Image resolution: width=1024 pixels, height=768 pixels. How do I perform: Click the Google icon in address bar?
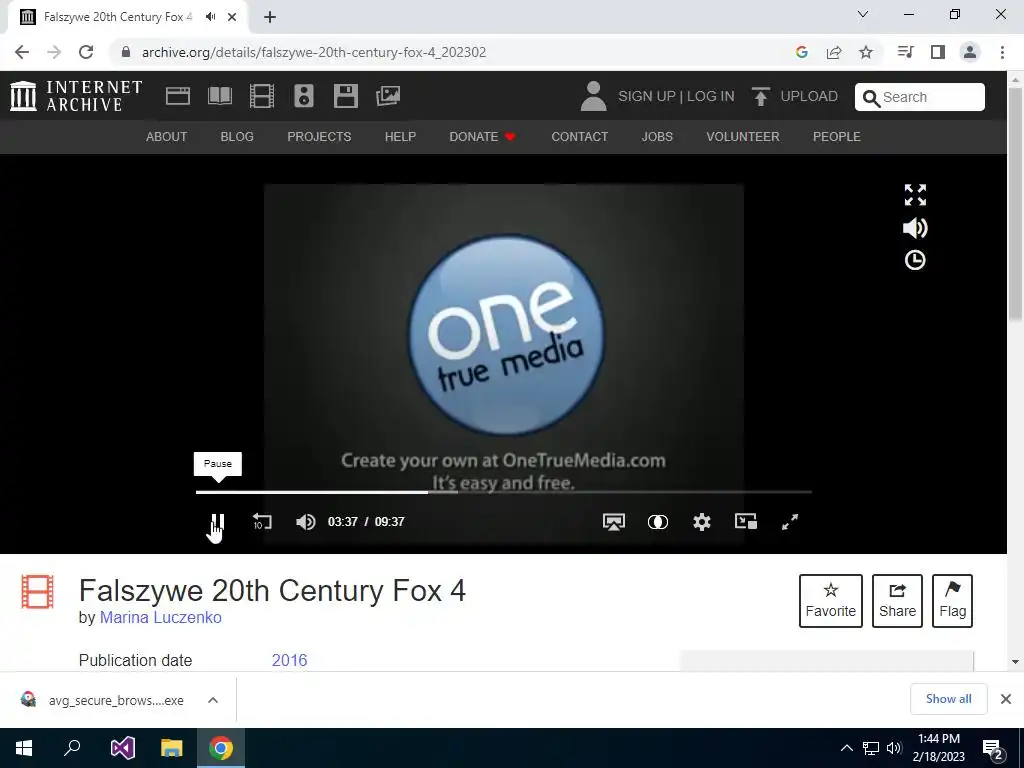point(802,52)
